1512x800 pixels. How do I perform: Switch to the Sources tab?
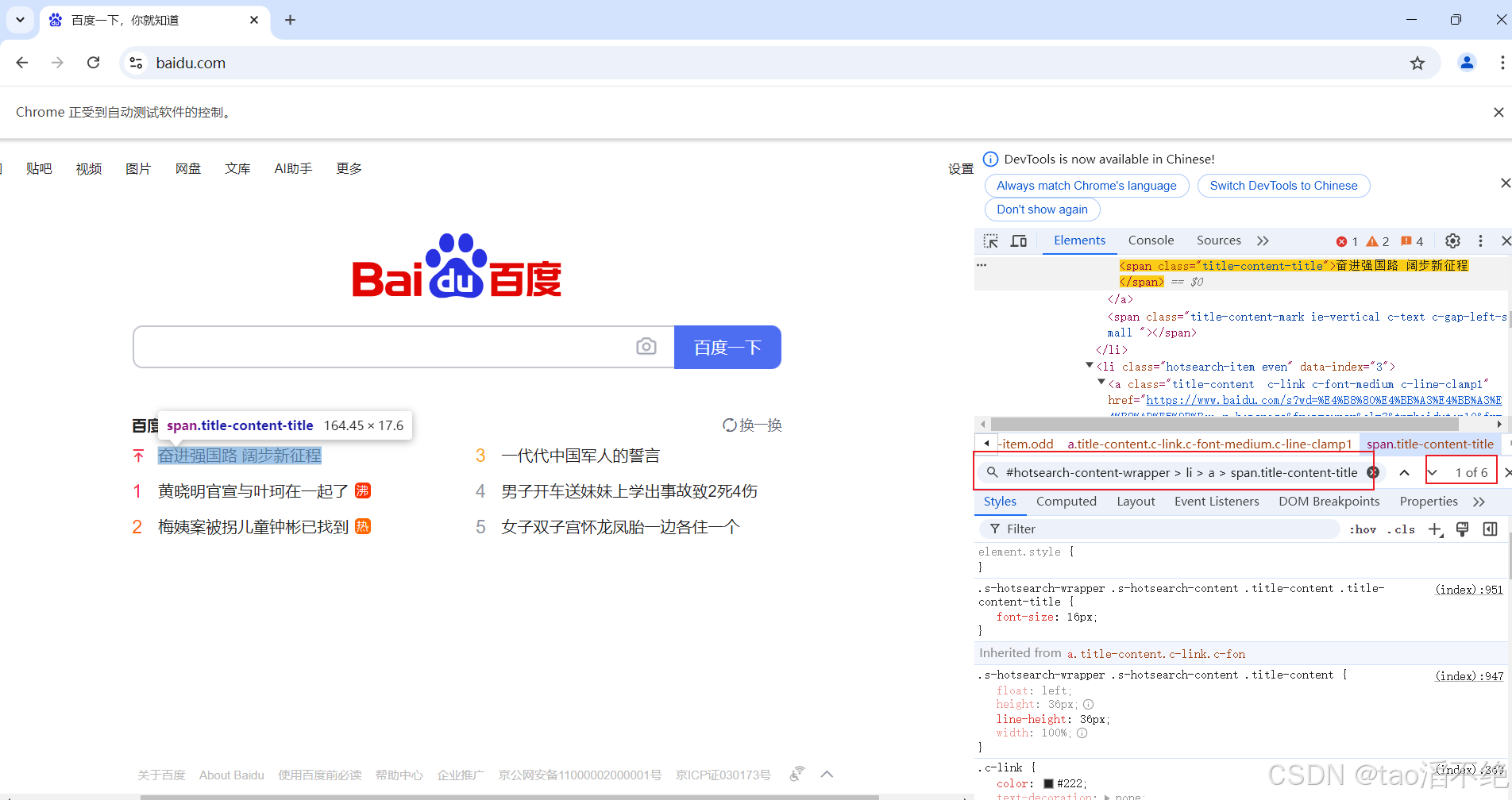(x=1218, y=240)
